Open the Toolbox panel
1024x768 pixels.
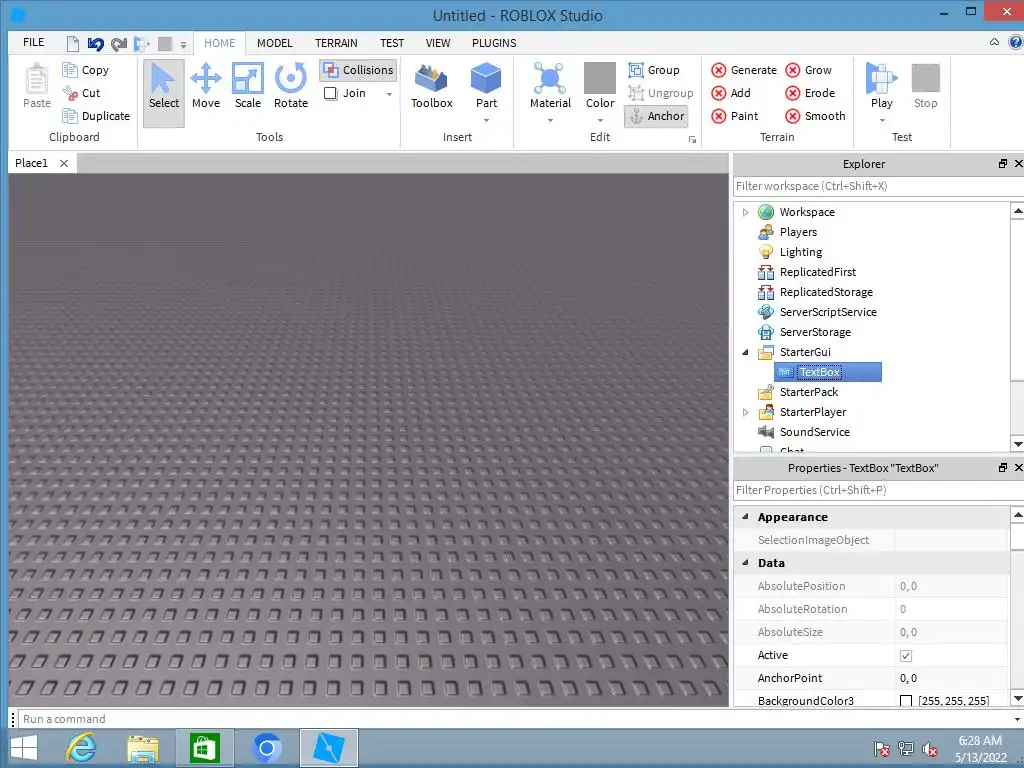(432, 86)
